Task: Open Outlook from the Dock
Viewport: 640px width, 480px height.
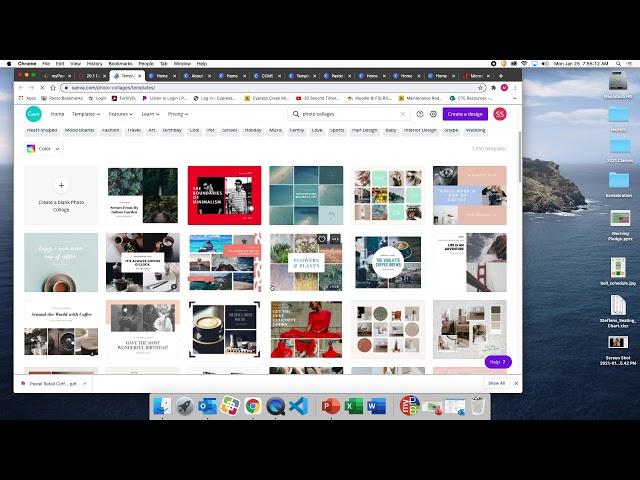Action: (x=207, y=406)
